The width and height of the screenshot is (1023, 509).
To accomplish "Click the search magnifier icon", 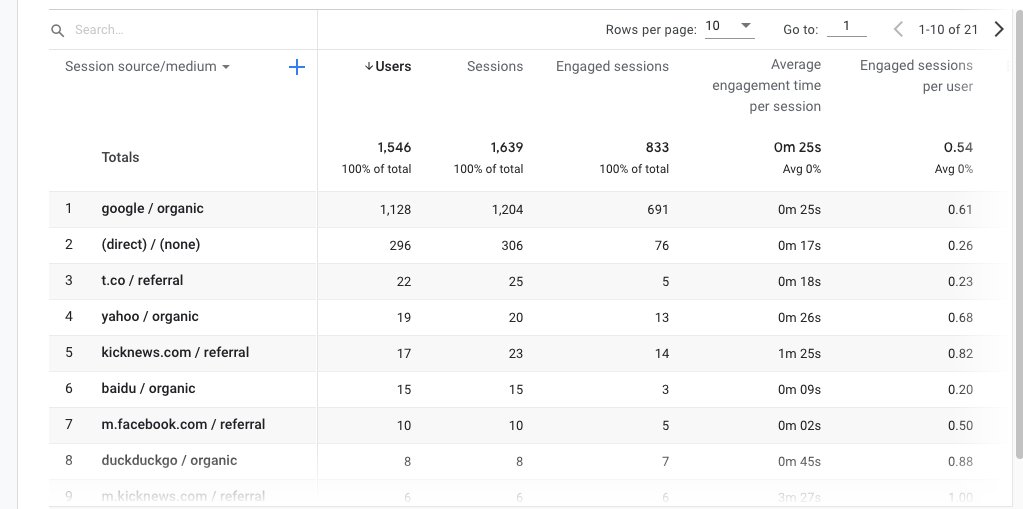I will pyautogui.click(x=58, y=30).
